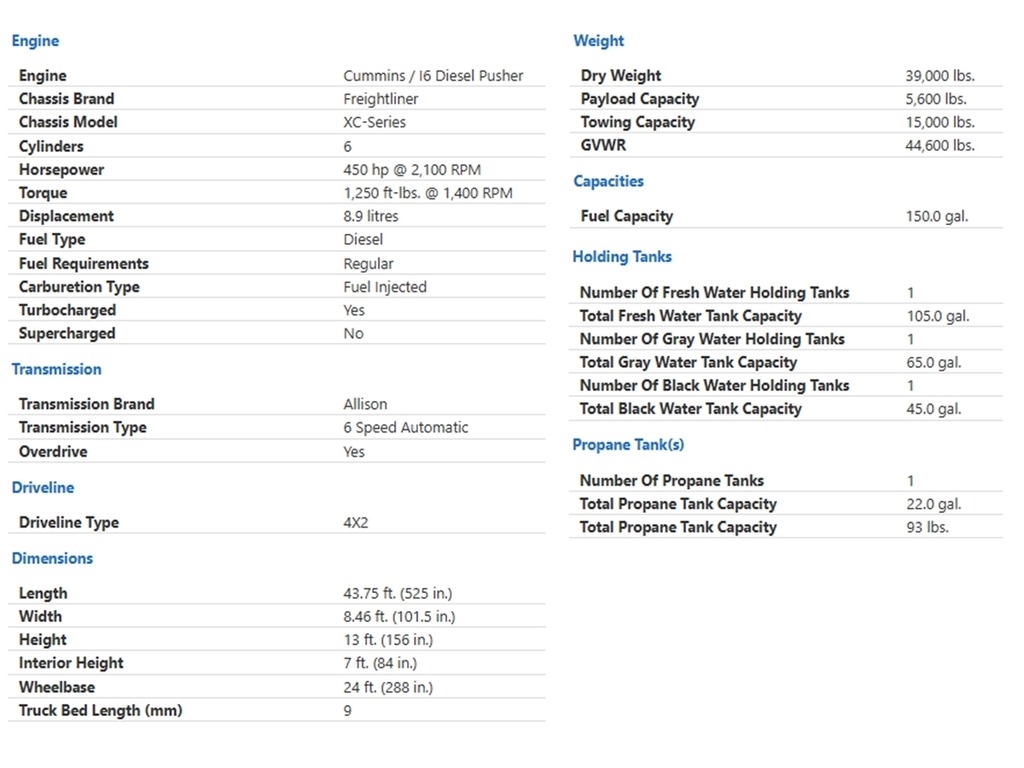This screenshot has width=1024, height=768.
Task: Click the Holding Tanks section heading
Action: [622, 257]
